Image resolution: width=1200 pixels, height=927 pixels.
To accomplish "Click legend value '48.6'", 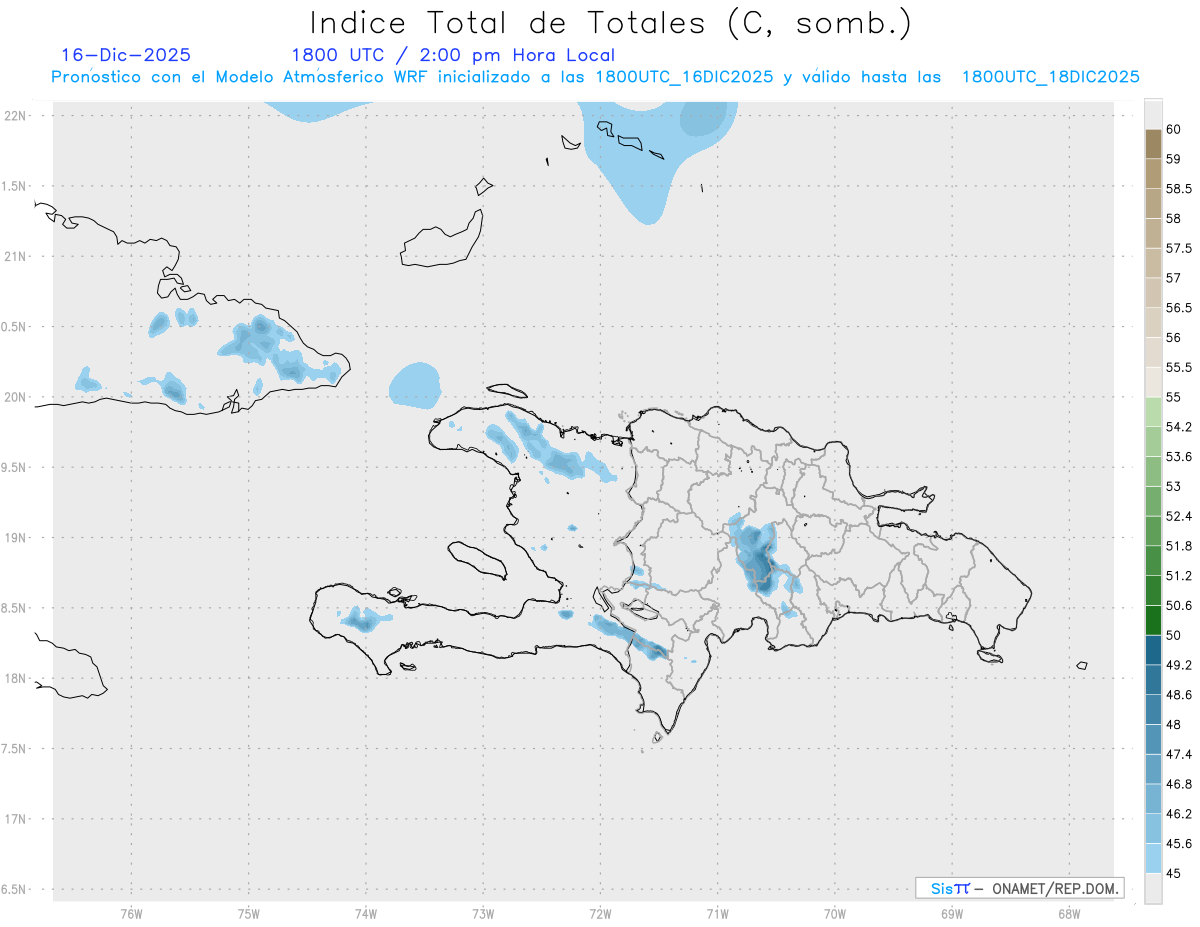I will click(x=1179, y=694).
